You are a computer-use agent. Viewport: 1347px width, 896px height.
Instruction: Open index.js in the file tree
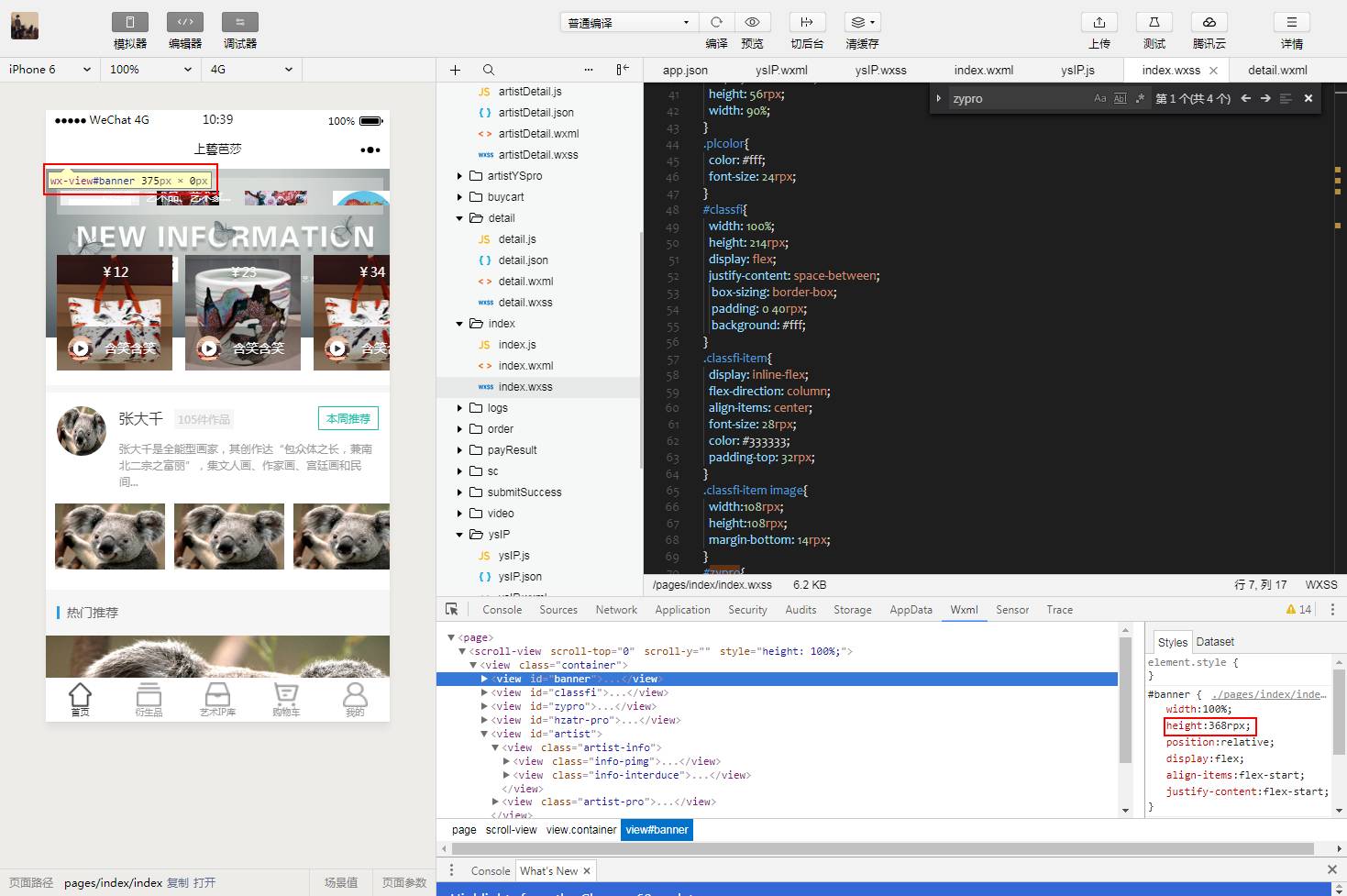tap(517, 345)
